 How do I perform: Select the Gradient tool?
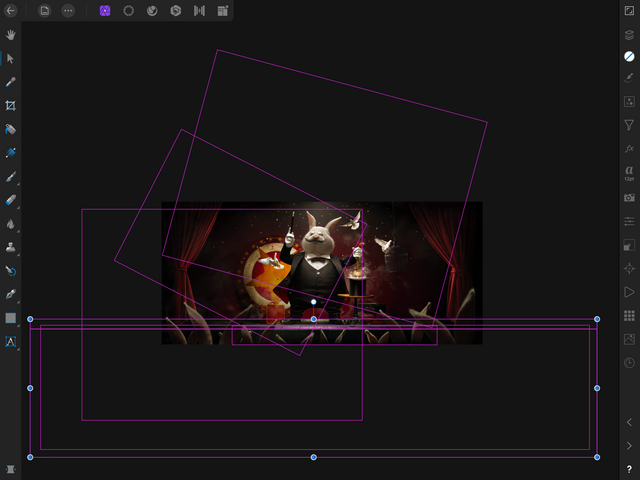point(11,153)
